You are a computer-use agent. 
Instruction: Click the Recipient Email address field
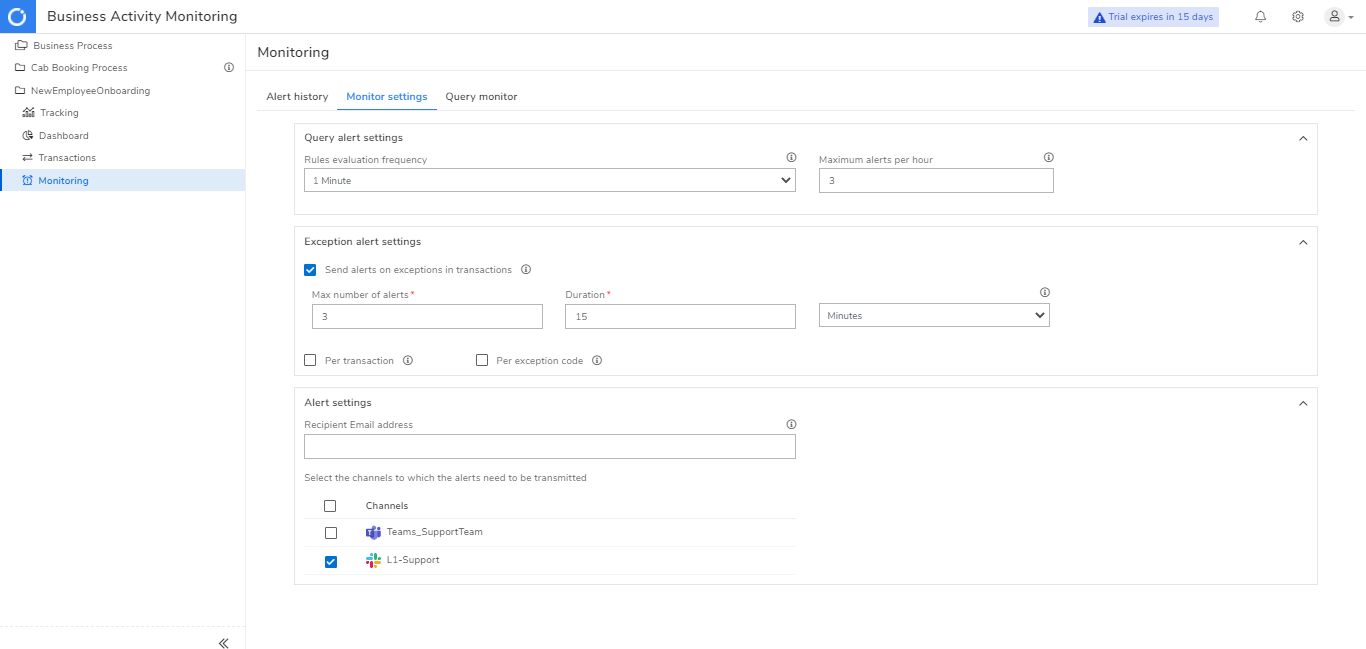point(550,446)
